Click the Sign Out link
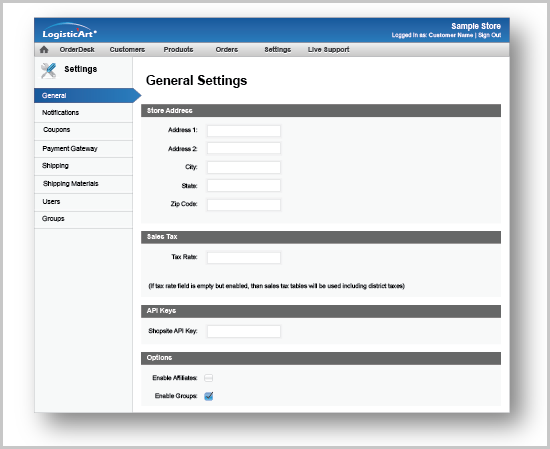 point(489,35)
